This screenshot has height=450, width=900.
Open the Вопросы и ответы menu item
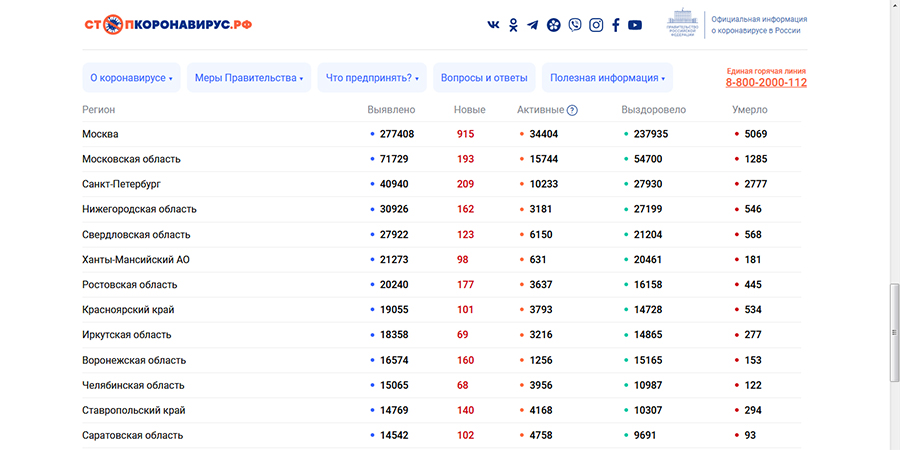484,77
